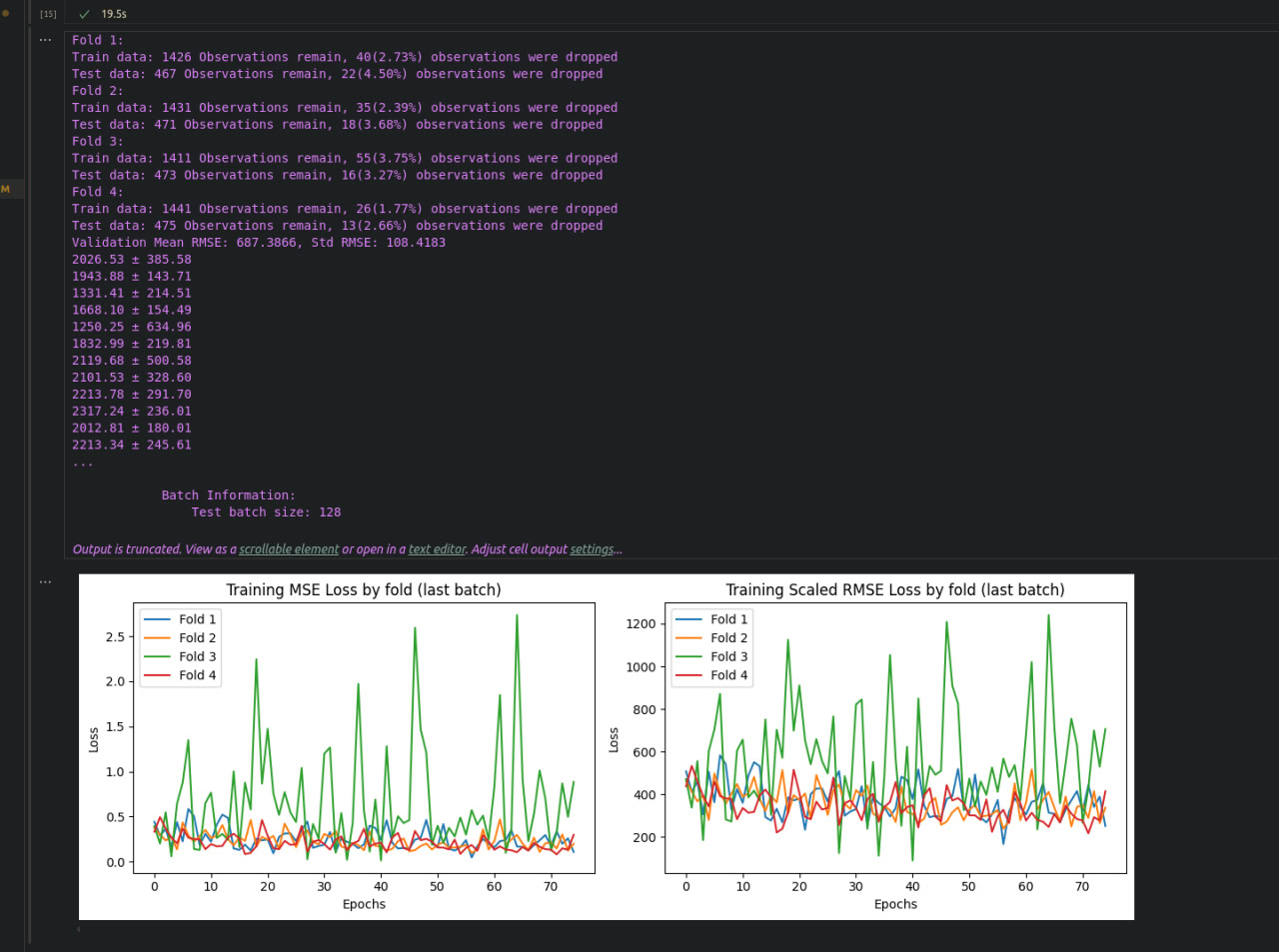The width and height of the screenshot is (1279, 952).
Task: Click the [15] execution count label
Action: [x=48, y=14]
